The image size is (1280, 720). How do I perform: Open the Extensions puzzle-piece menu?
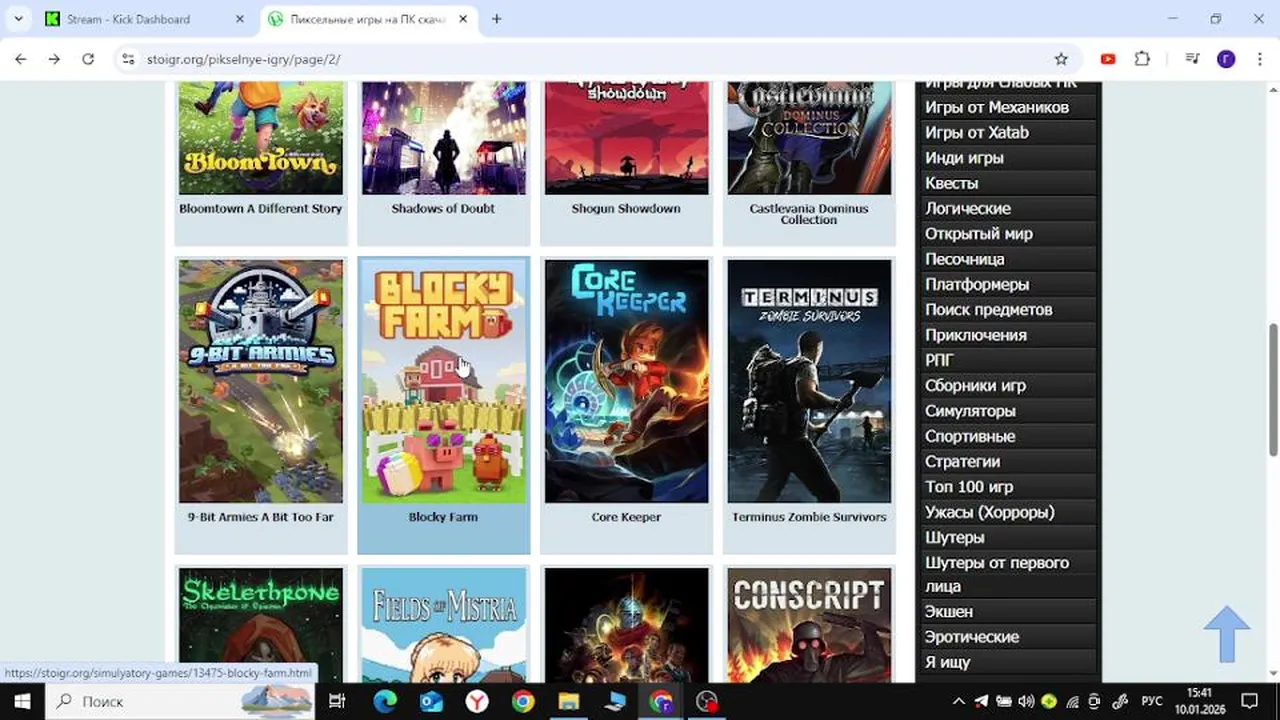click(1142, 59)
